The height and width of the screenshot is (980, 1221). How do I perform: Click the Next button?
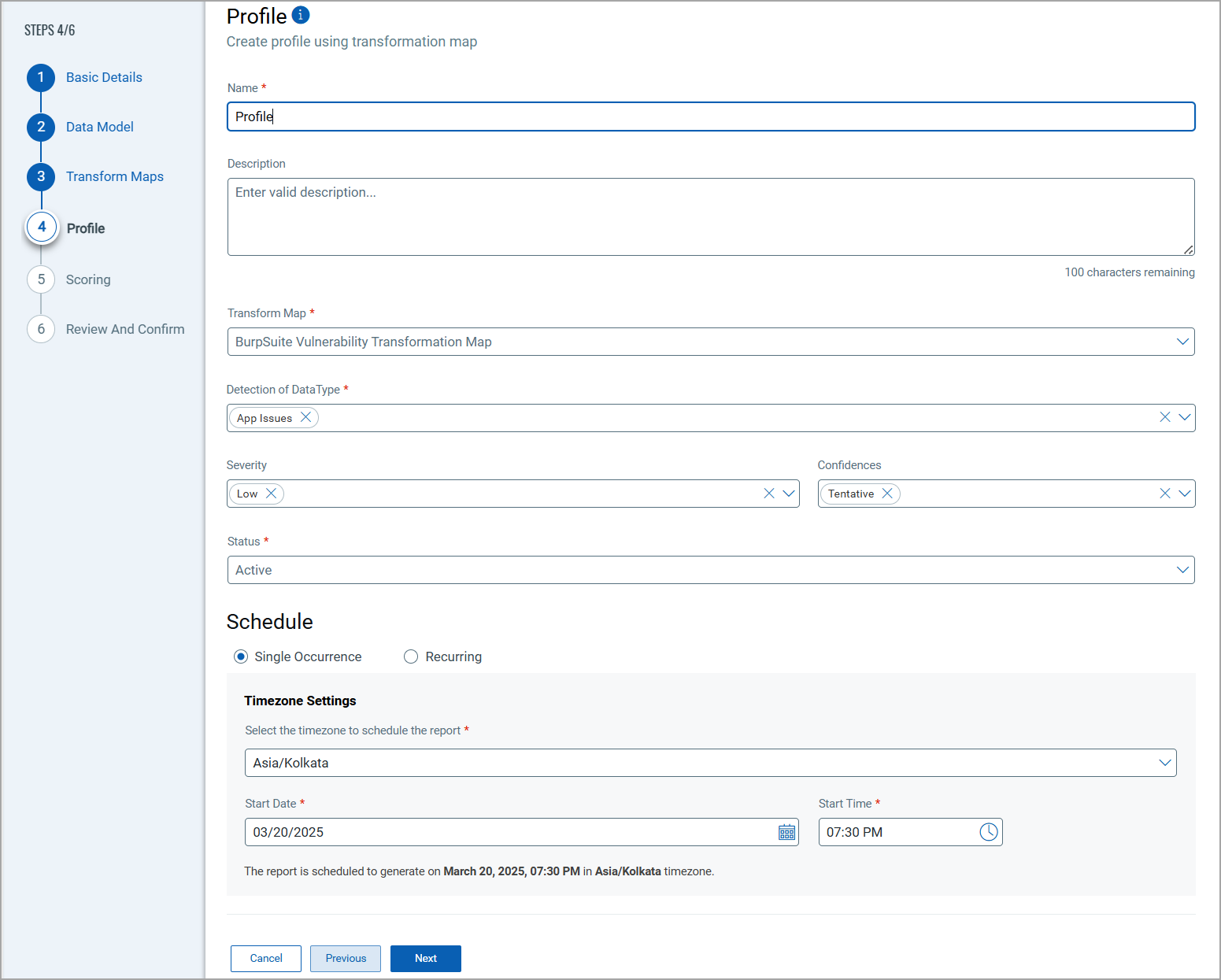[x=425, y=958]
